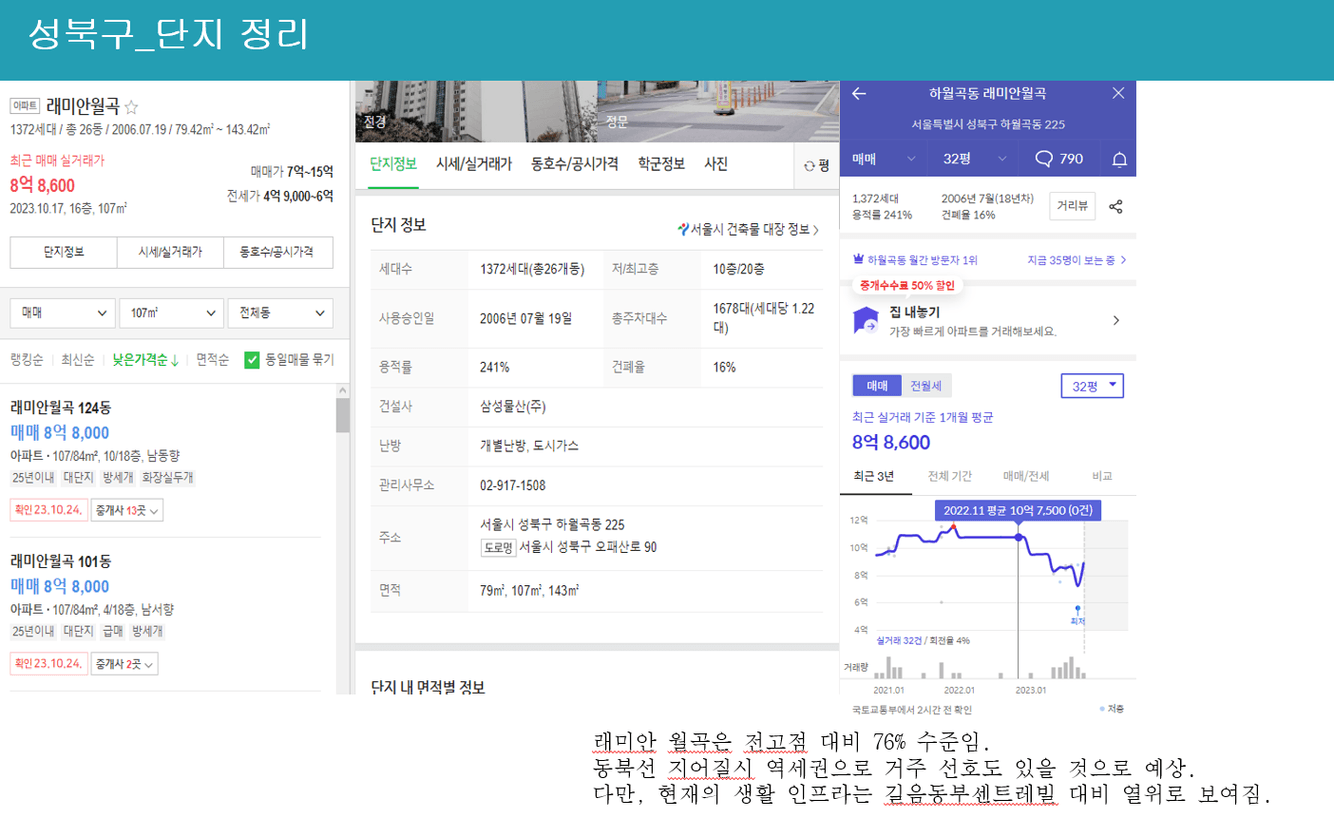This screenshot has width=1334, height=816.
Task: Open the 서울시 건축물 대장 정보 link
Action: [748, 229]
